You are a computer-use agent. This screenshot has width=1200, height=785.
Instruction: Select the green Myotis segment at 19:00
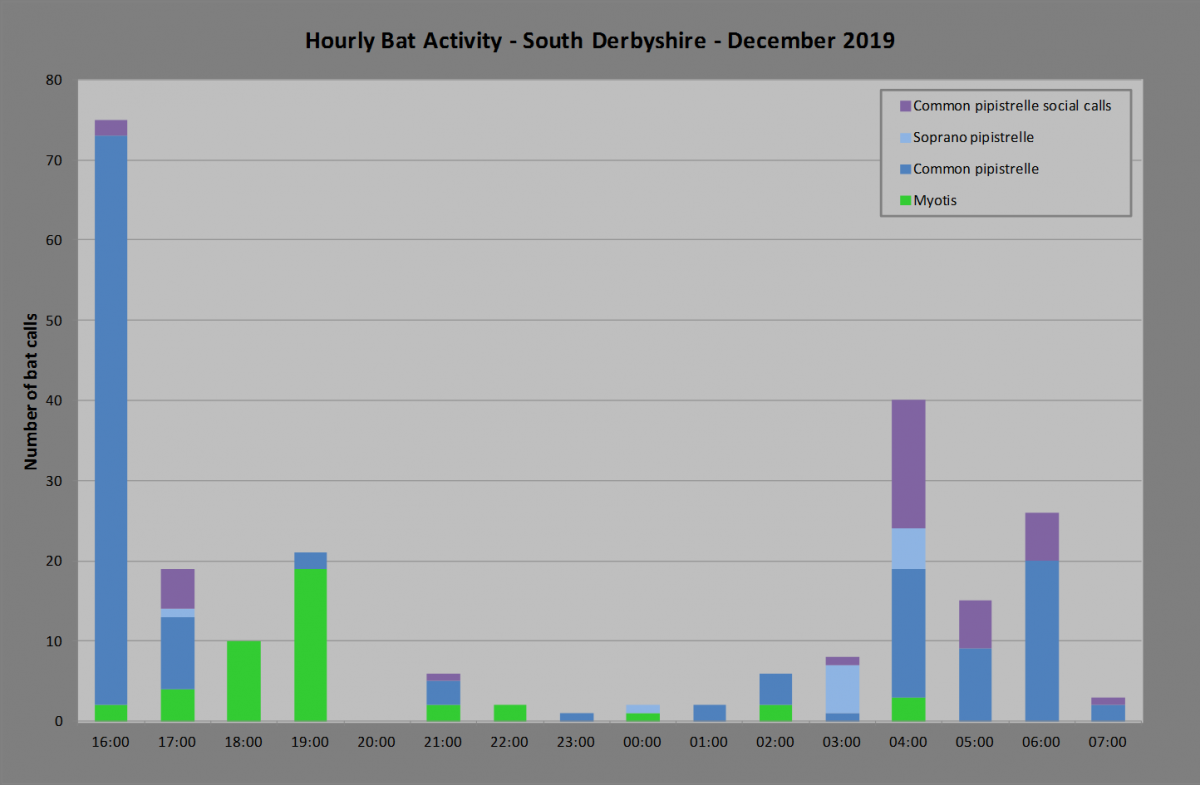click(x=310, y=645)
